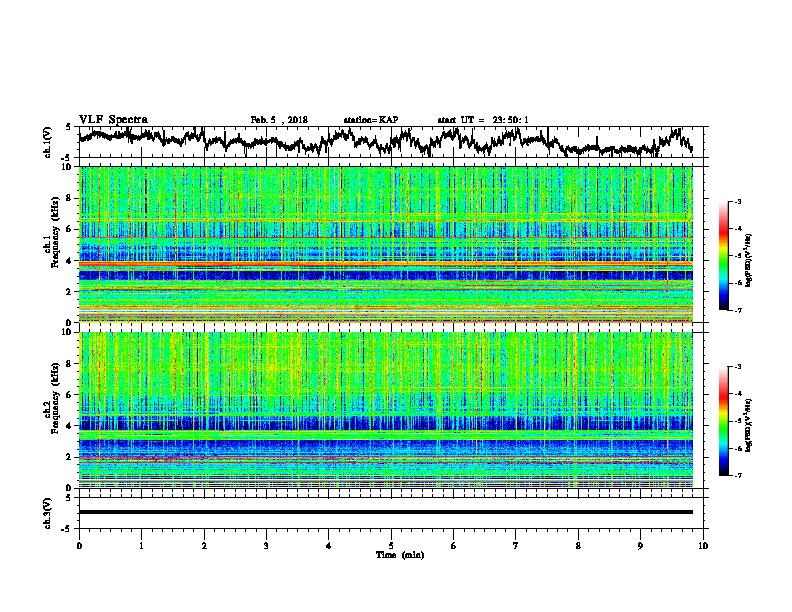Click the ch.2 spectrogram color bar

[723, 421]
